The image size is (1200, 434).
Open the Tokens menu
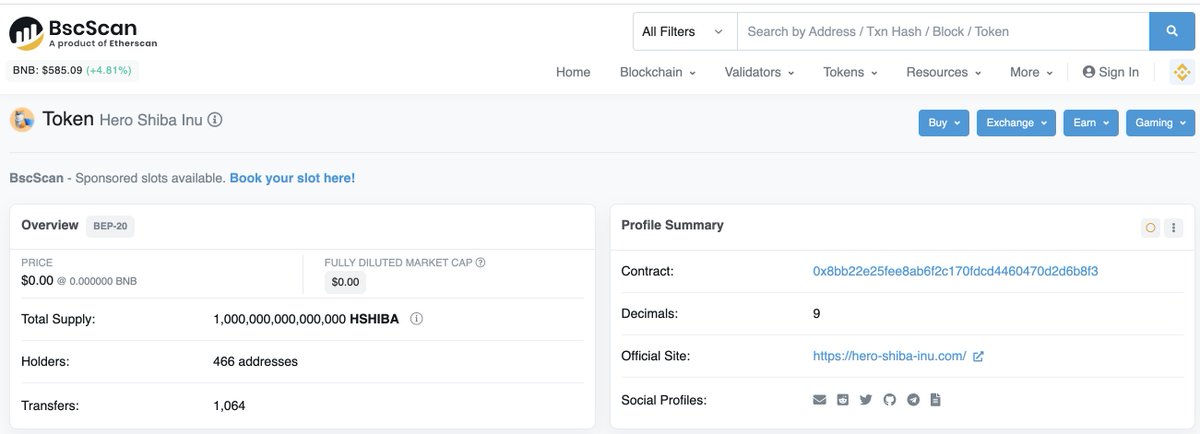pos(850,72)
